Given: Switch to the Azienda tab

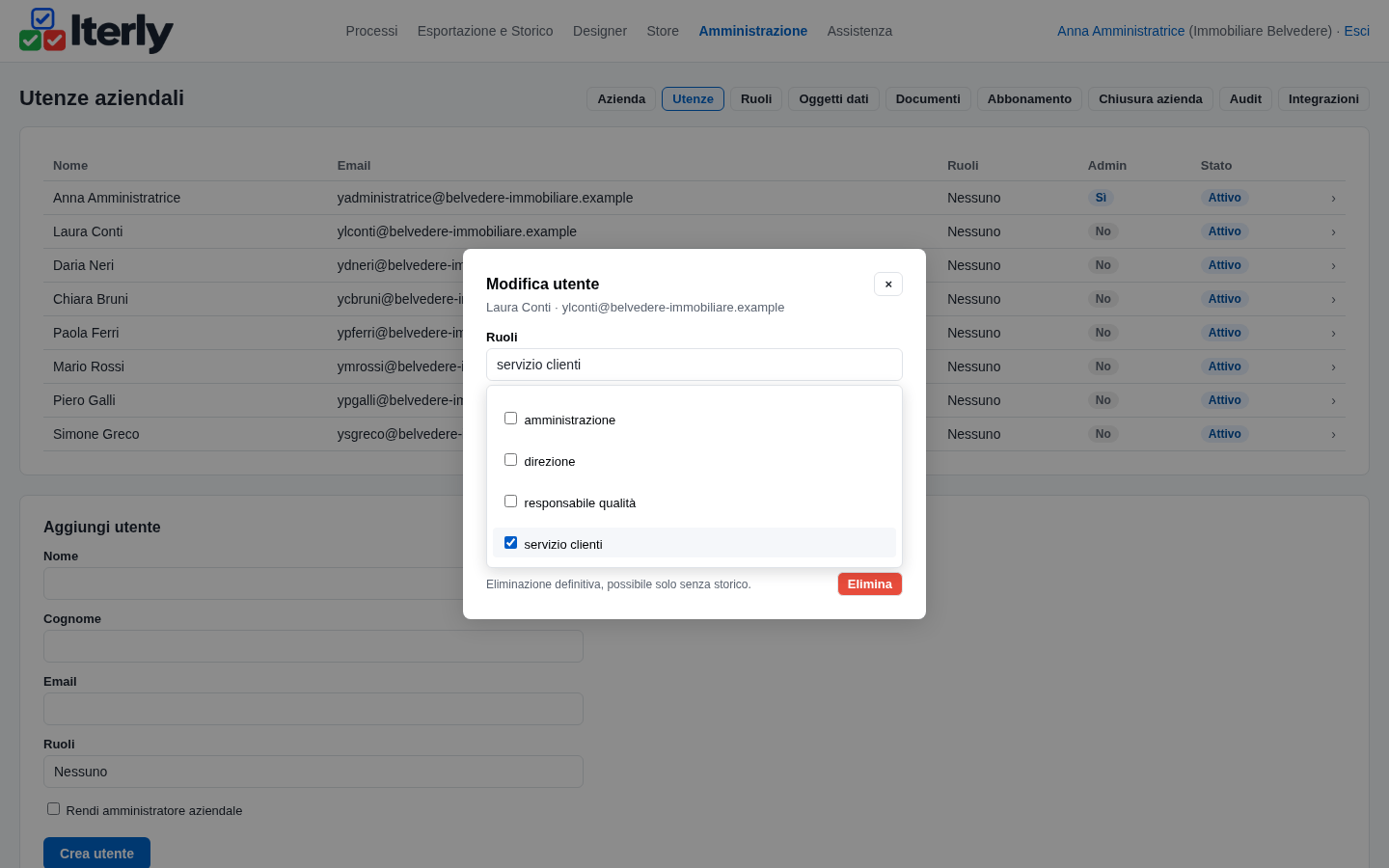Looking at the screenshot, I should point(621,99).
